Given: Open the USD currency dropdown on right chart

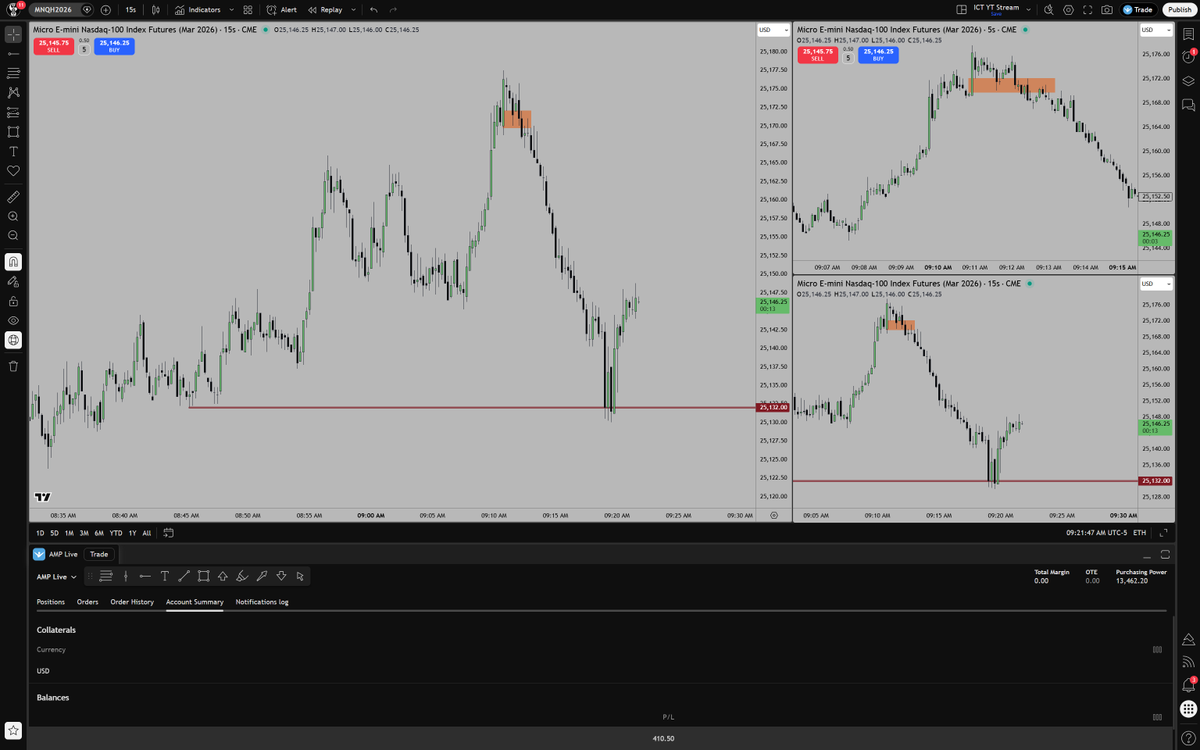Looking at the screenshot, I should click(x=1157, y=30).
